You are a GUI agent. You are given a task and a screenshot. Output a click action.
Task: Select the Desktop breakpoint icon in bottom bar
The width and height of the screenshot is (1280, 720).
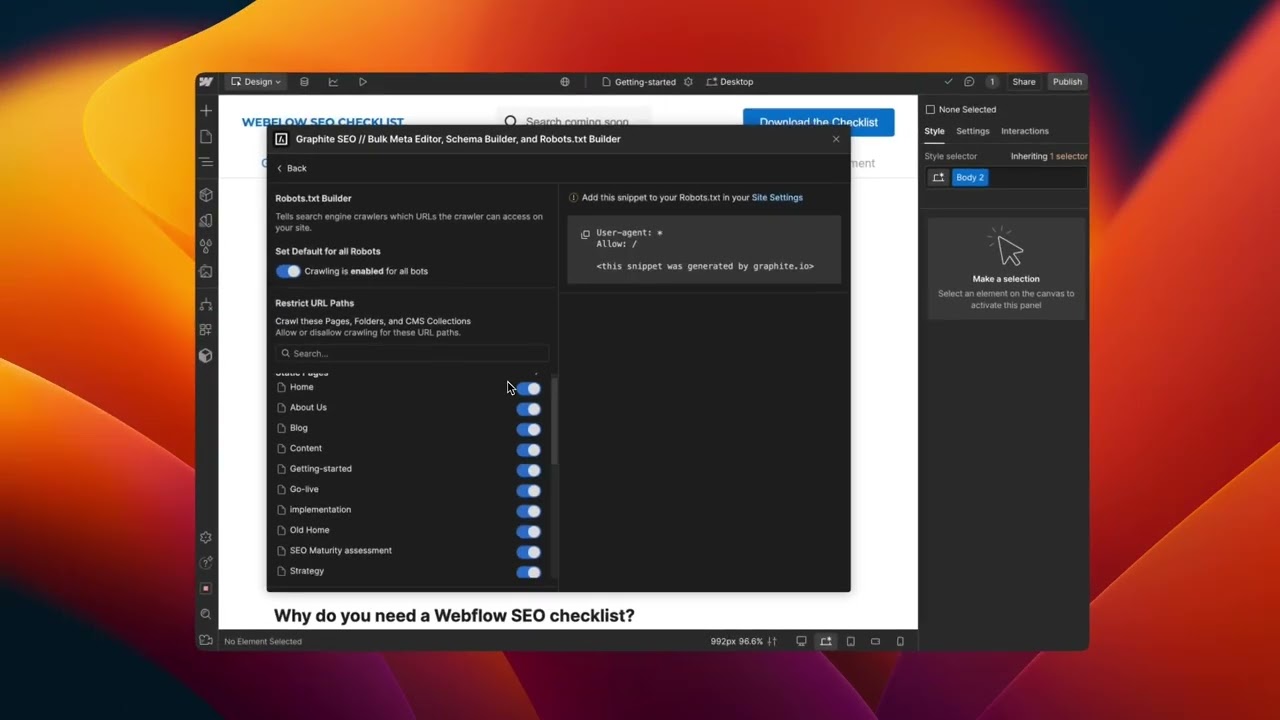point(801,641)
